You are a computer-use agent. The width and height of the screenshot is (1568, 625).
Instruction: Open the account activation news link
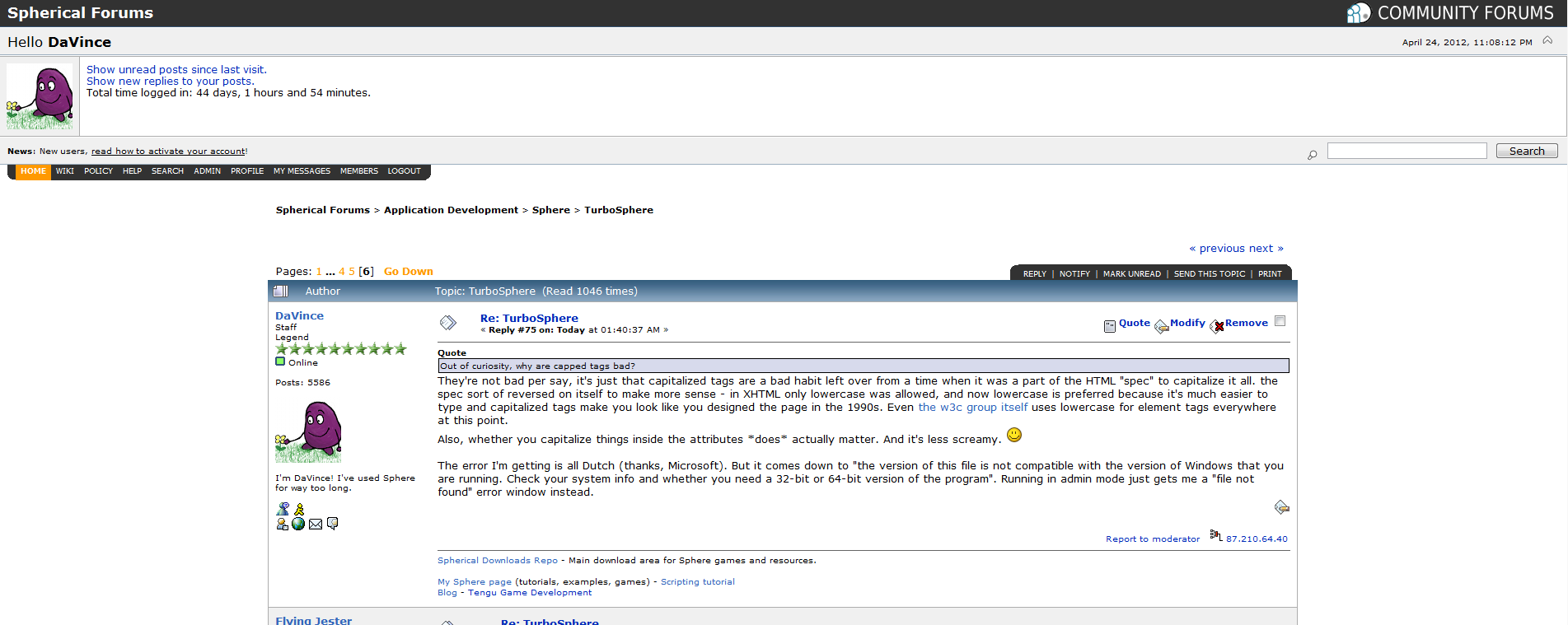(x=168, y=152)
